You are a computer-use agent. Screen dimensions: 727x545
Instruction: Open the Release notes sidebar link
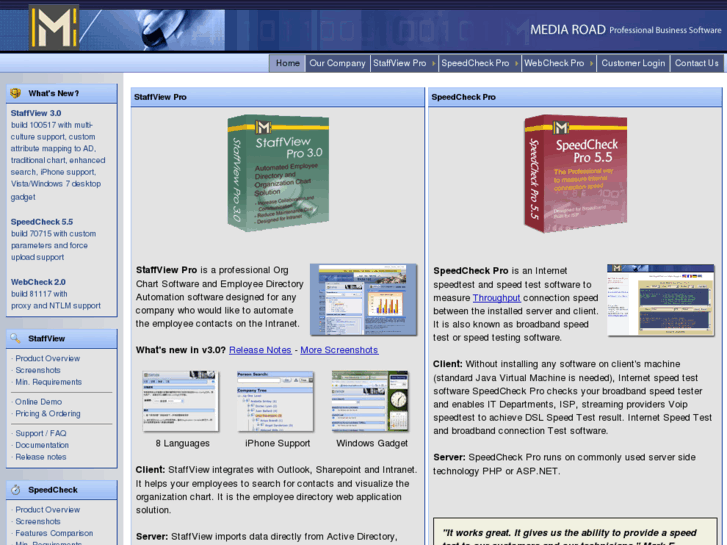(x=41, y=457)
